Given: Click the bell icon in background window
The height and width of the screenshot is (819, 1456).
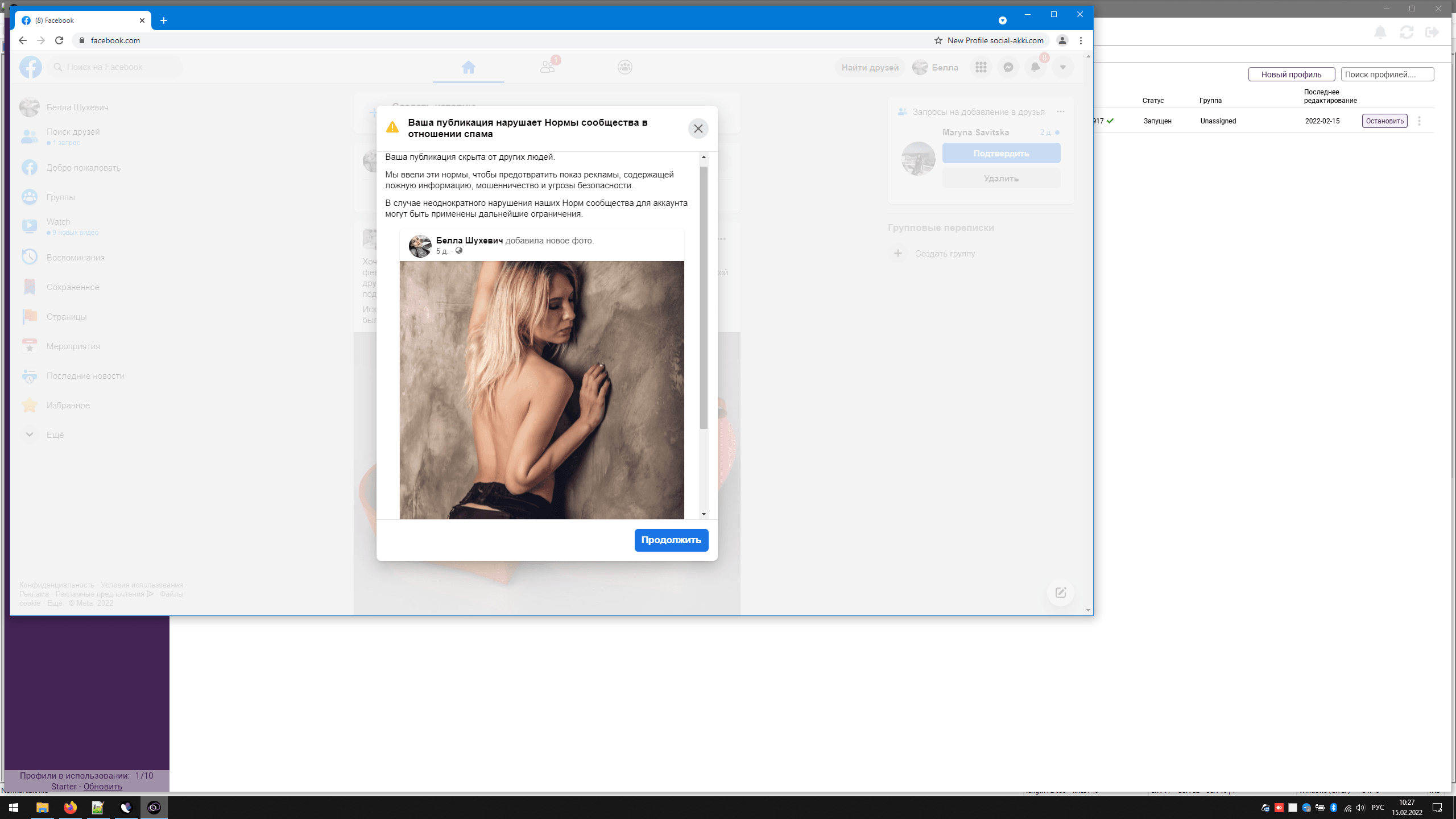Looking at the screenshot, I should pos(1380,32).
